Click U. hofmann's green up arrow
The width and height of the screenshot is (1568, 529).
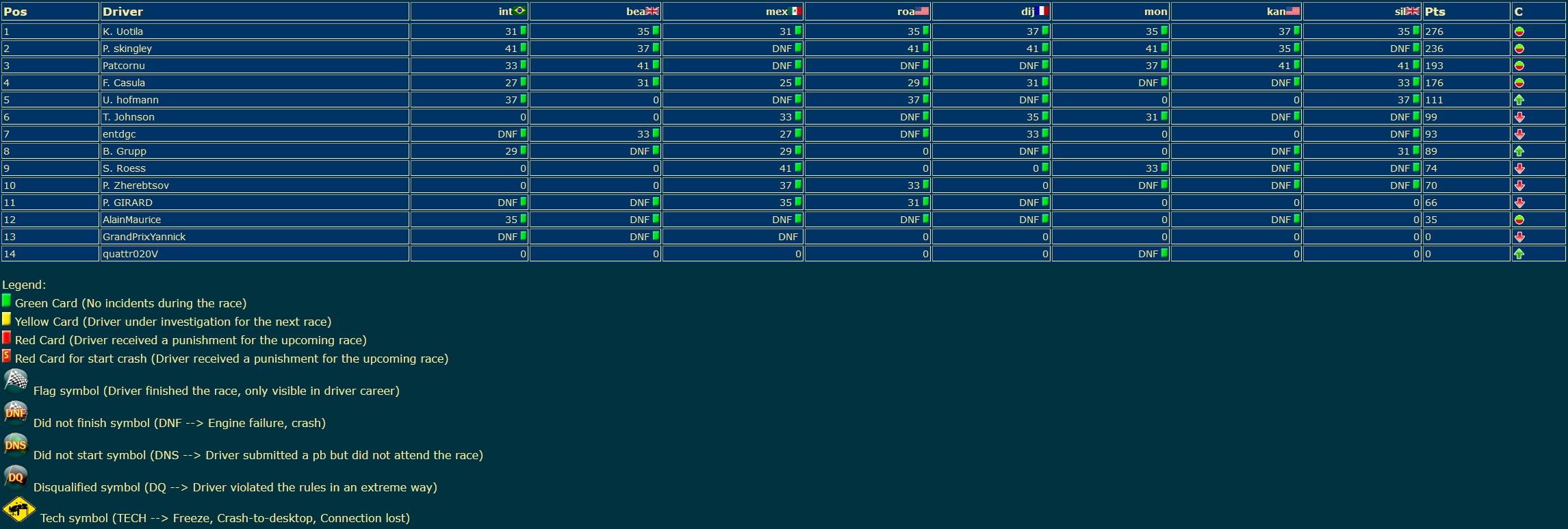point(1519,100)
